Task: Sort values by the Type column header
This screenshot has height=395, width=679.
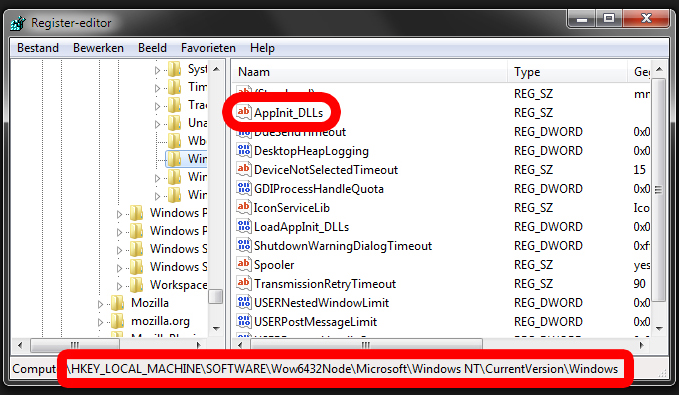Action: pos(568,71)
